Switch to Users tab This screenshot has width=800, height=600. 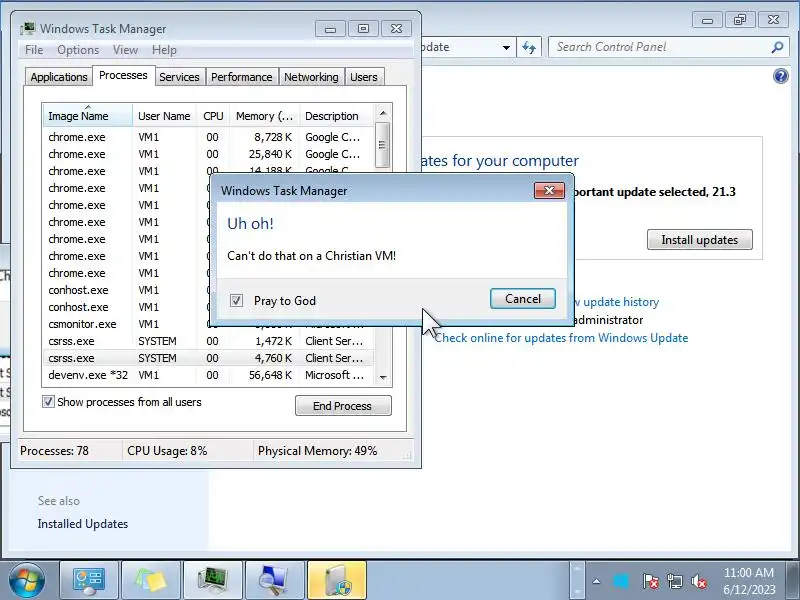point(364,77)
